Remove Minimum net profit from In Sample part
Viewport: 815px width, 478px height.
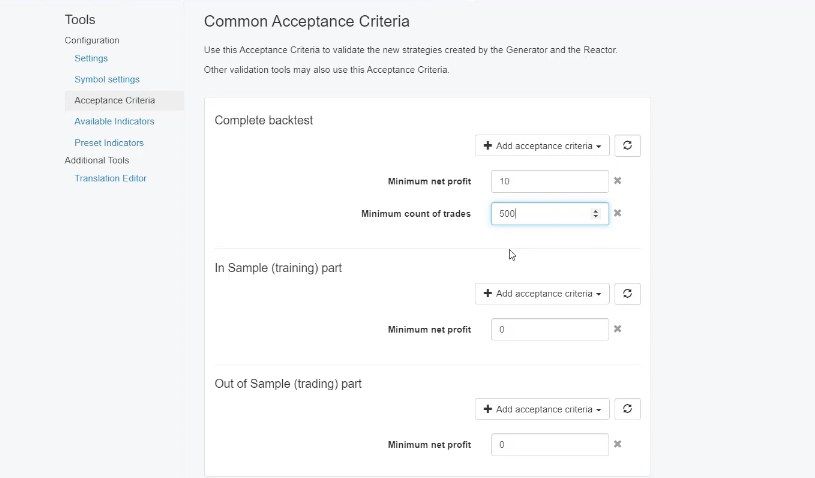pyautogui.click(x=618, y=329)
